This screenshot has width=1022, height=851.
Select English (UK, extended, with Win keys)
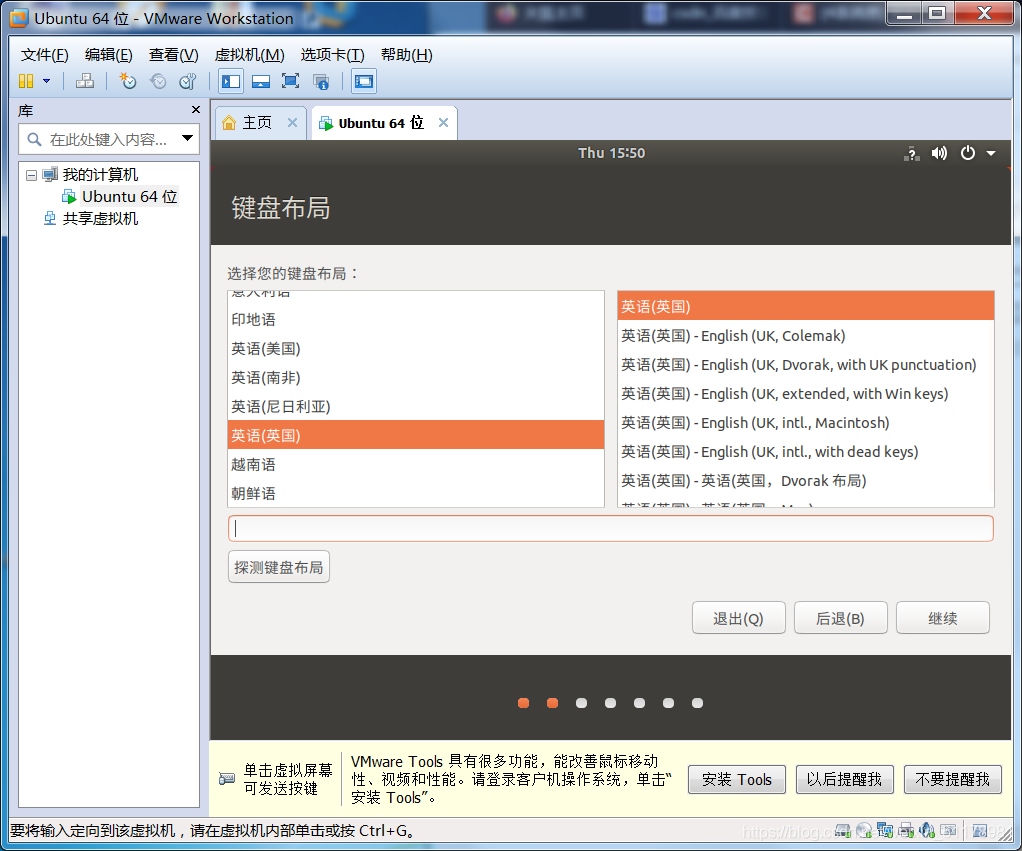tap(806, 394)
